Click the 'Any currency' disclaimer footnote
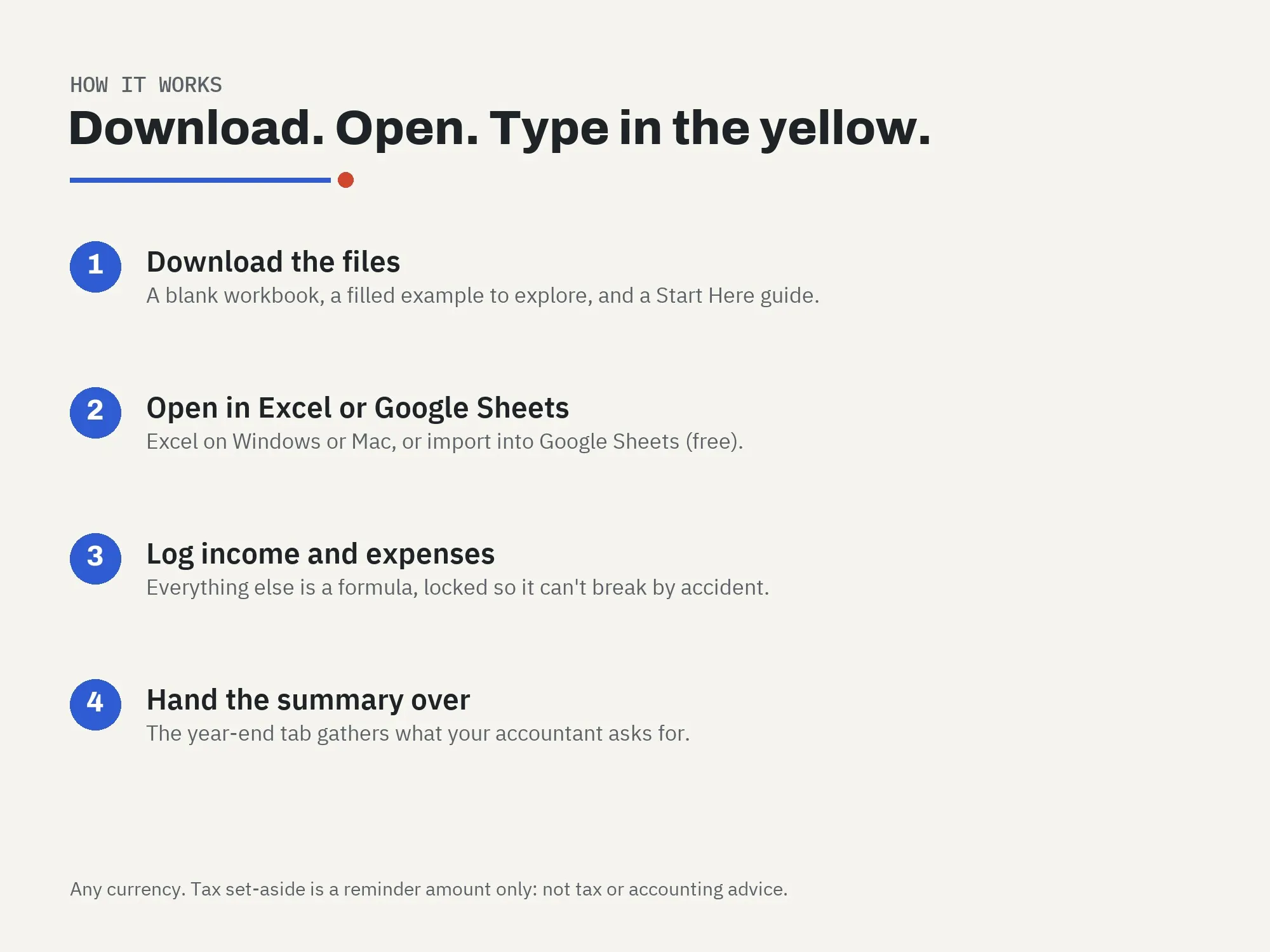1270x952 pixels. [429, 889]
